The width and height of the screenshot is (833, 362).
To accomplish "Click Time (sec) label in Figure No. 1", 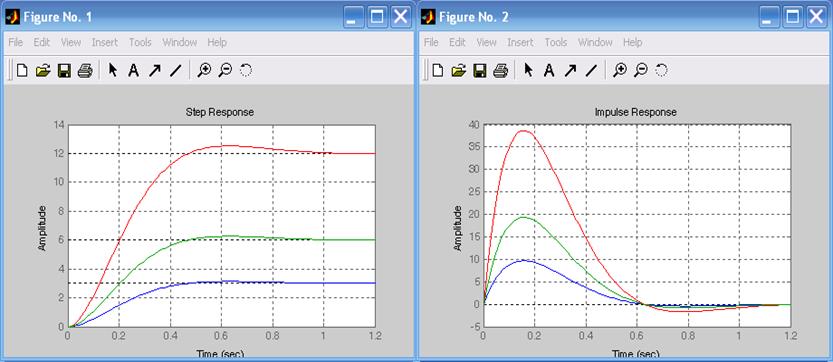I will 220,352.
